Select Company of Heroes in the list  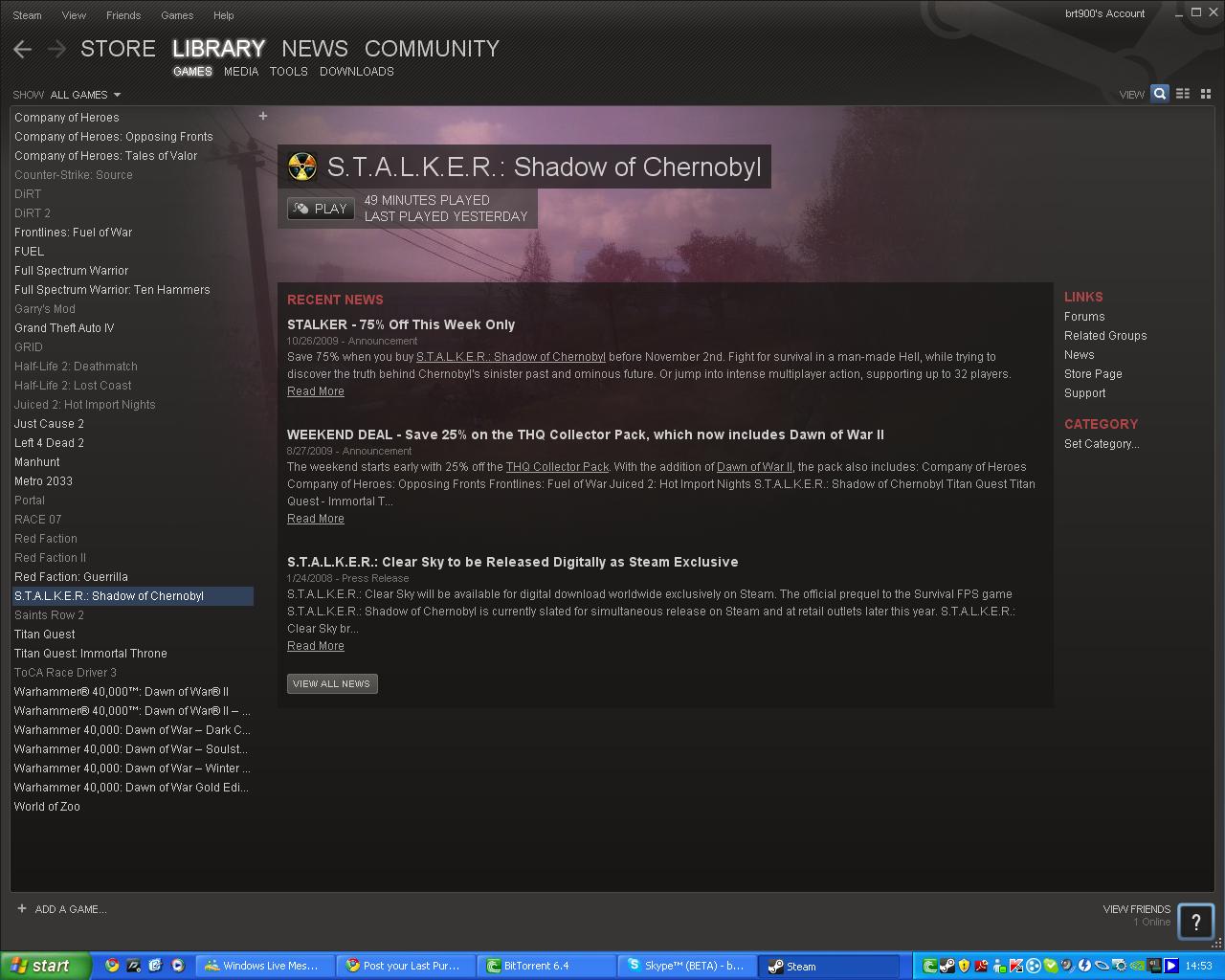coord(133,118)
